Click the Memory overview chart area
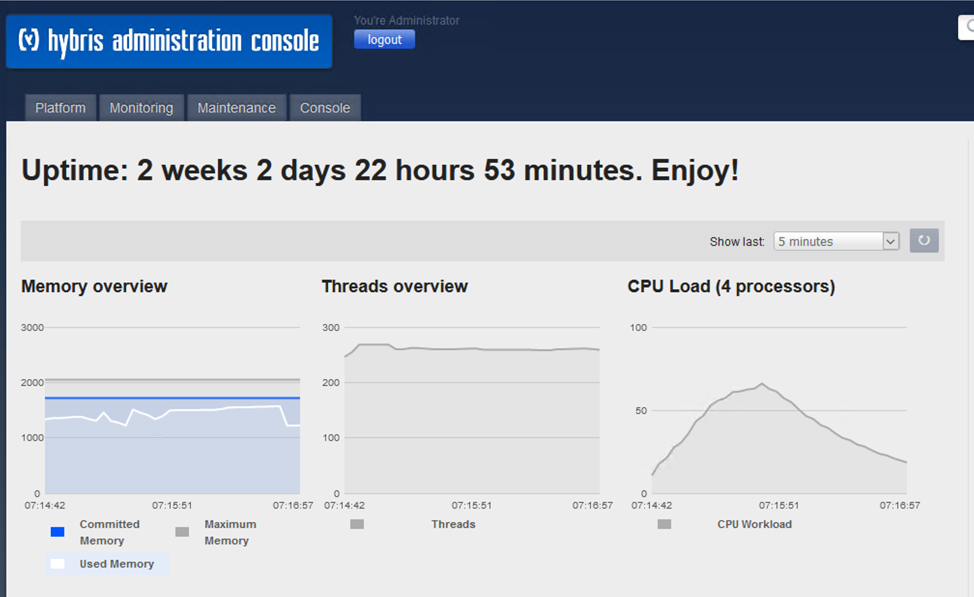 [x=173, y=410]
